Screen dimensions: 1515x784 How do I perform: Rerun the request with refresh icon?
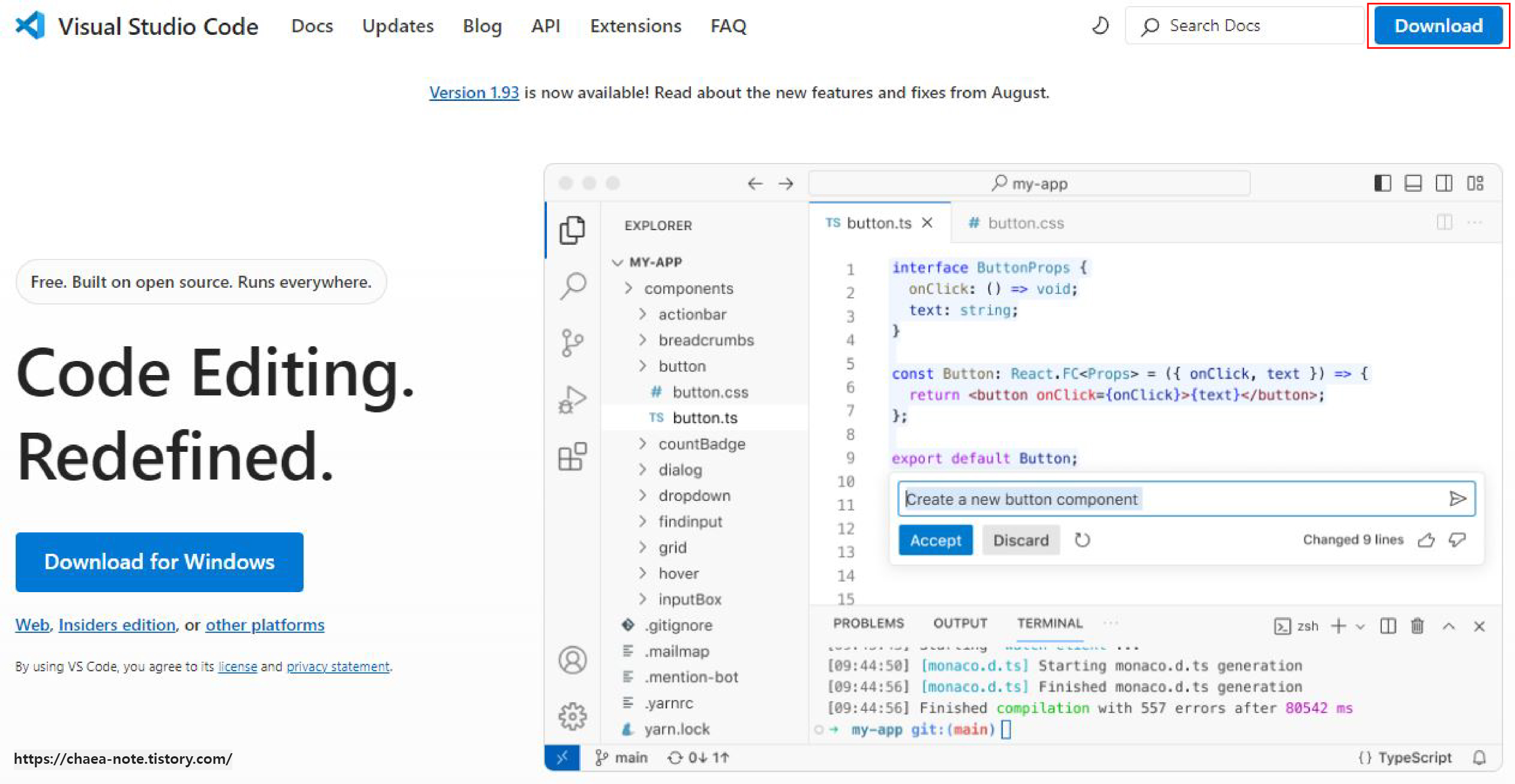pyautogui.click(x=1082, y=540)
